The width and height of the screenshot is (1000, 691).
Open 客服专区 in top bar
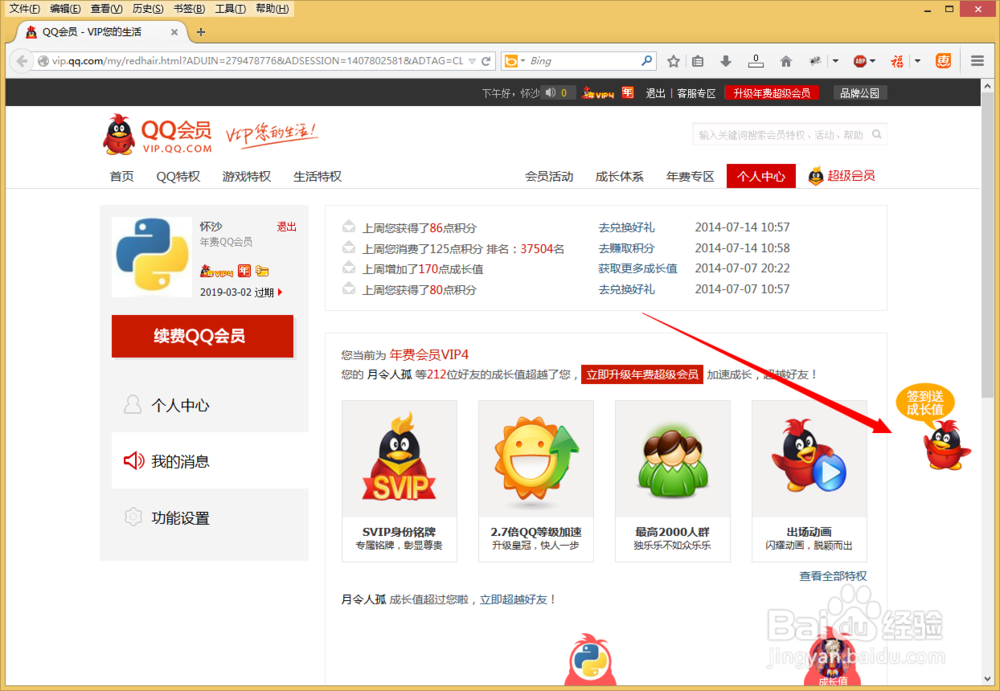point(696,93)
